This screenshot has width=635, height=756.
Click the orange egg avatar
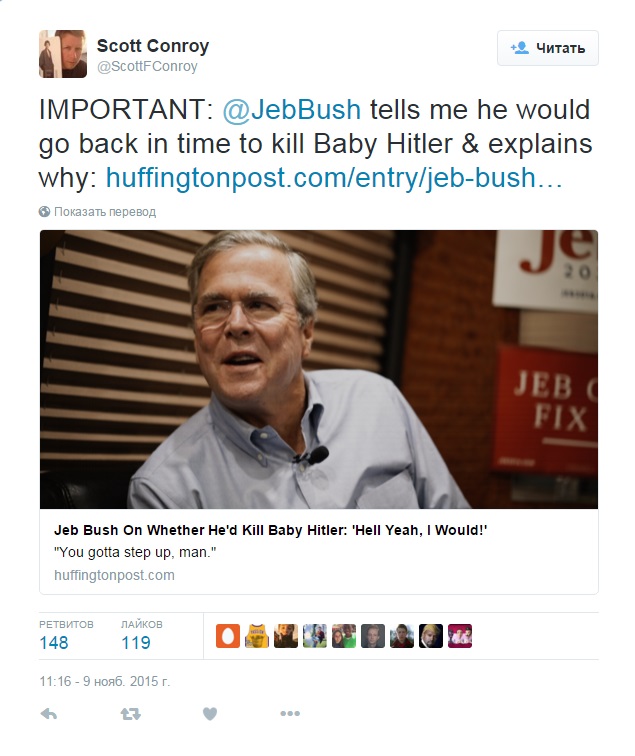228,636
